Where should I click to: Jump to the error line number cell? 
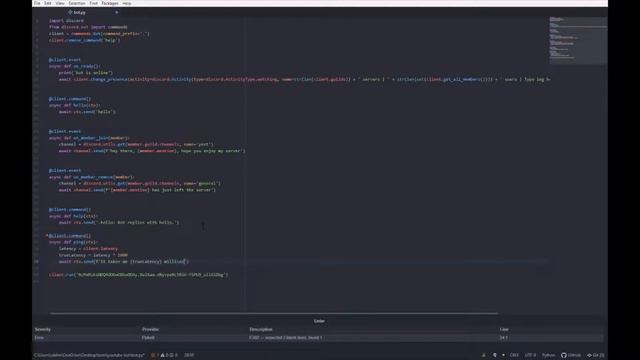pos(504,338)
